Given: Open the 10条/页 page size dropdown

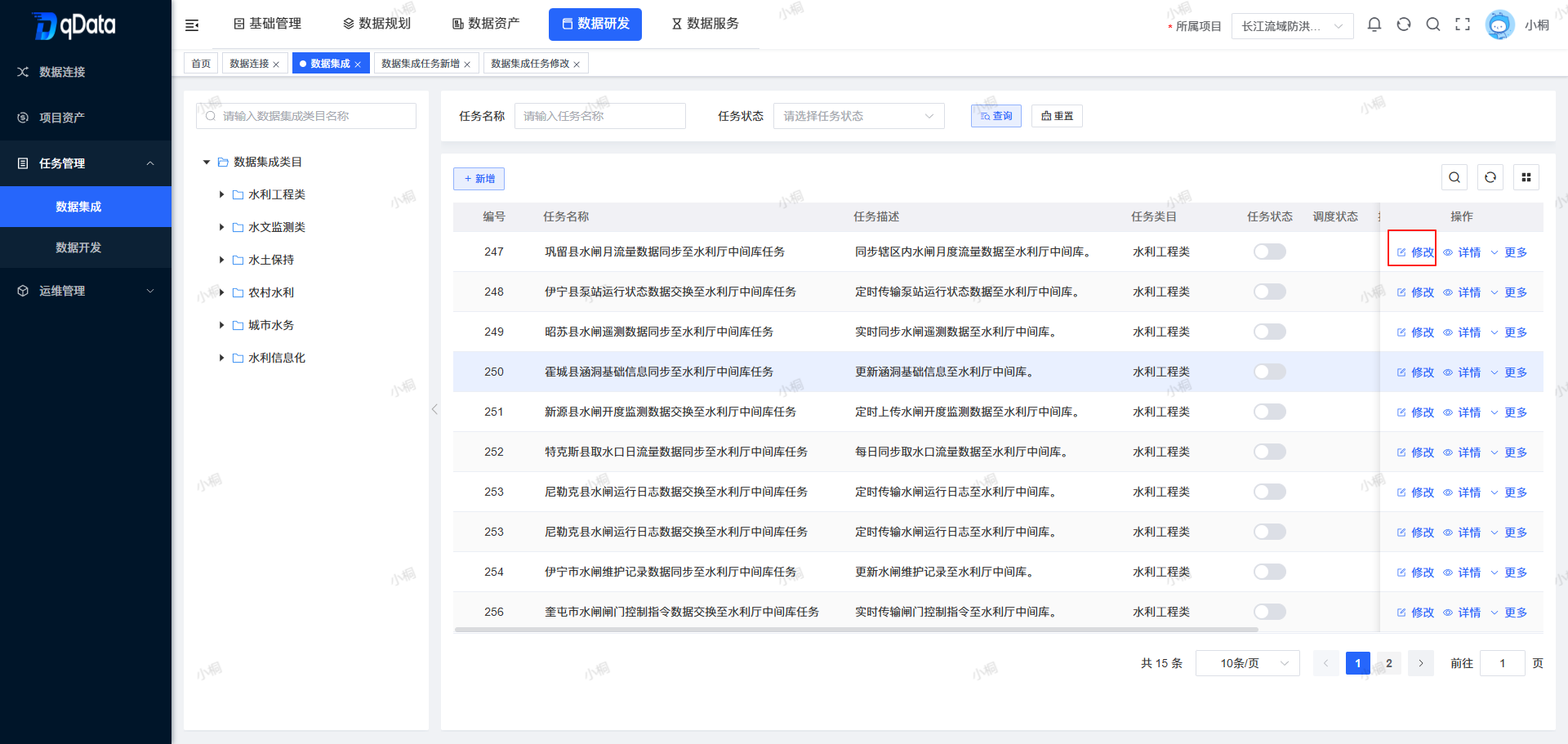Looking at the screenshot, I should (x=1247, y=663).
